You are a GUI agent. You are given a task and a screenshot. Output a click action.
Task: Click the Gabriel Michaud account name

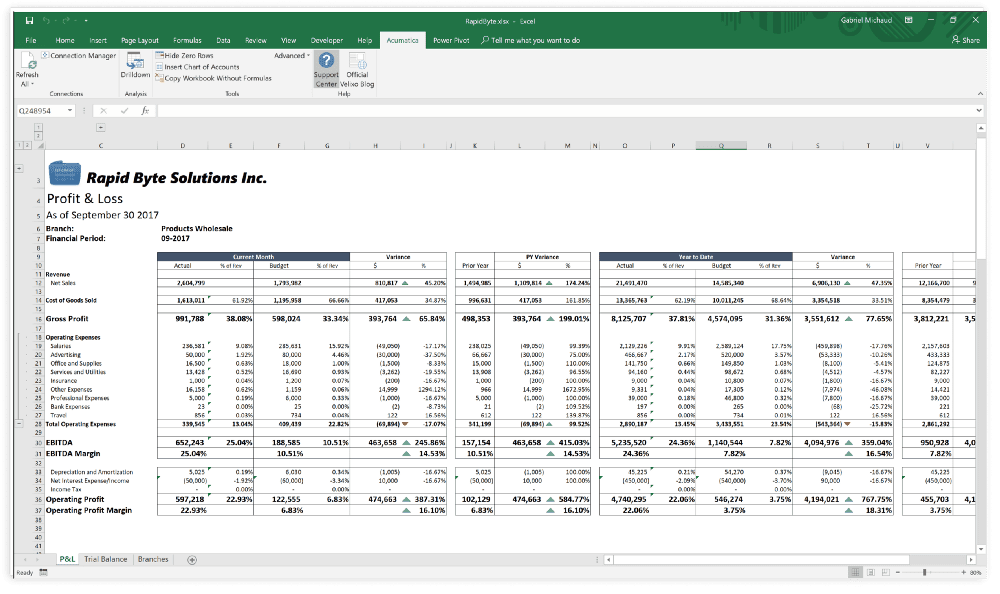click(866, 20)
